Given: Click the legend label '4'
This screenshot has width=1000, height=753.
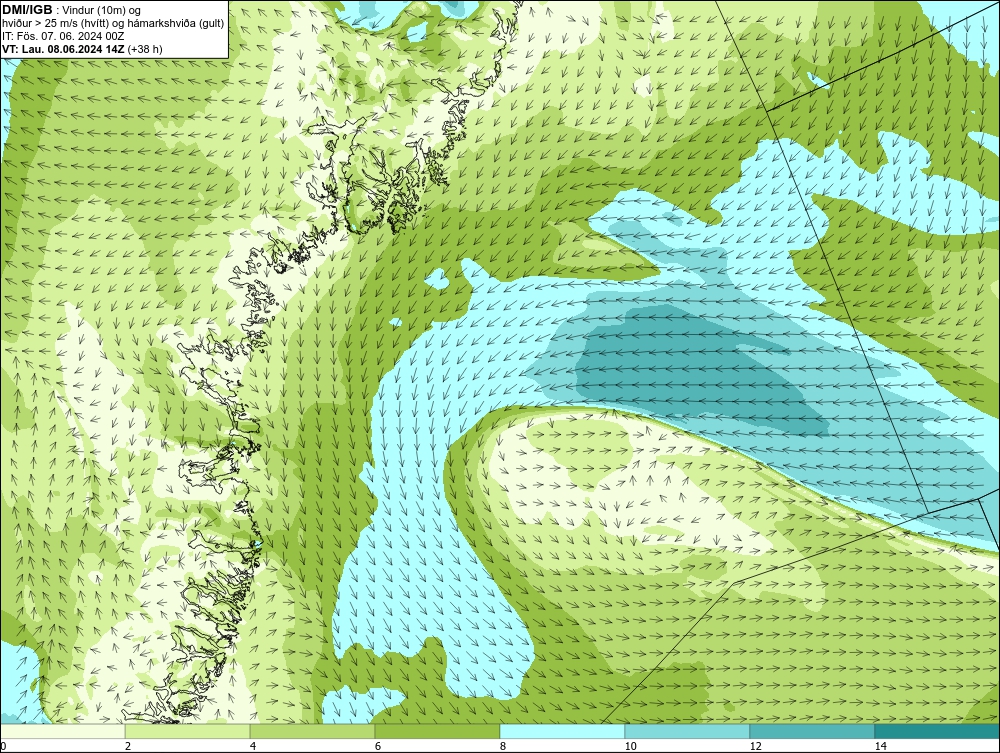Looking at the screenshot, I should coord(253,746).
